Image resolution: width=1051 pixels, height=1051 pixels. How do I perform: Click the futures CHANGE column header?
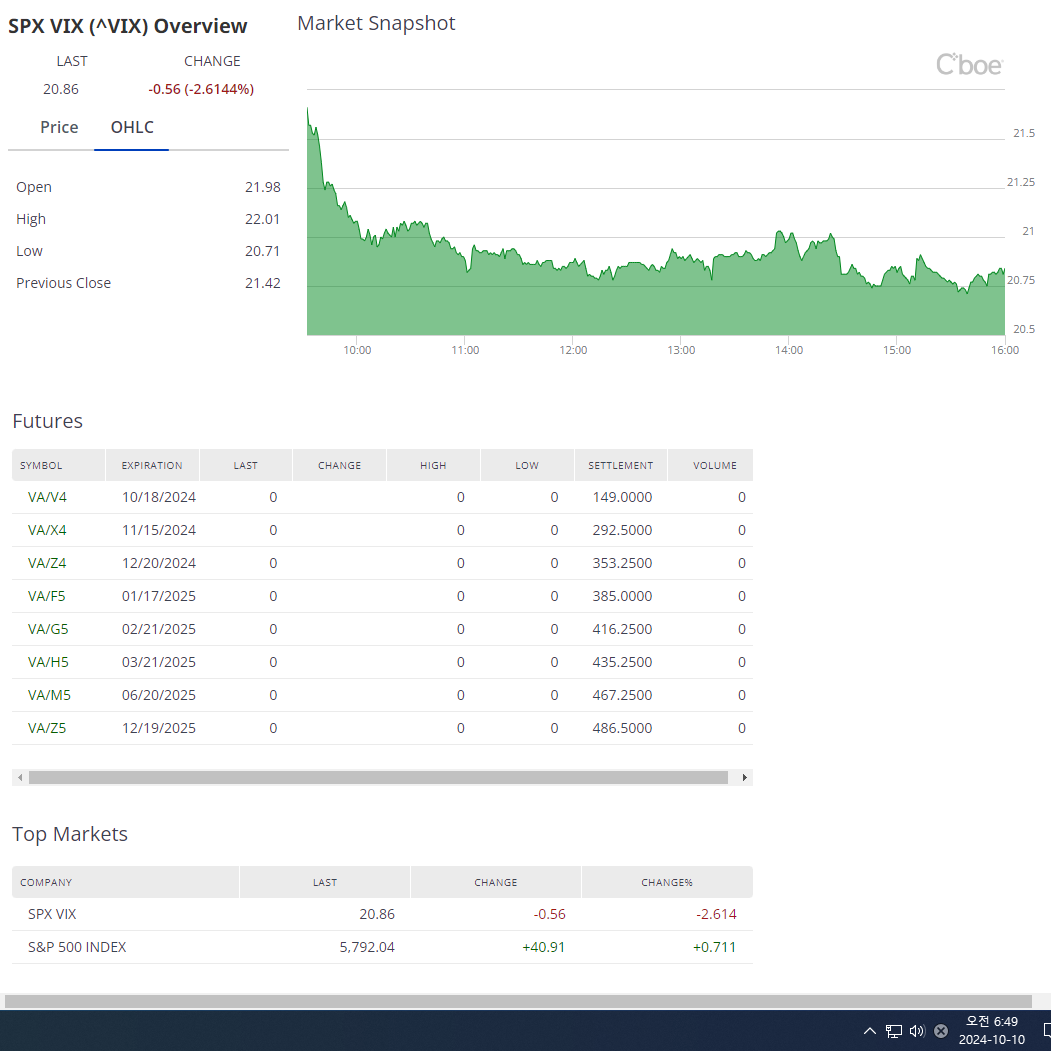pos(339,465)
